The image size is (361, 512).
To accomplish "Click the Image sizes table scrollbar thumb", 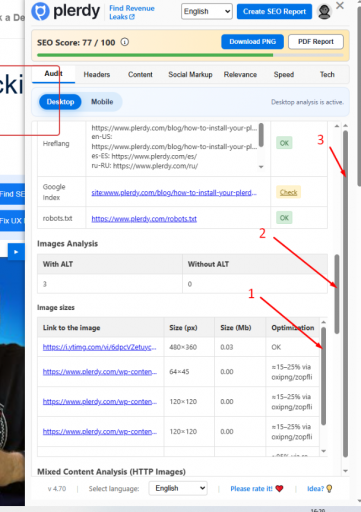I will tap(323, 376).
